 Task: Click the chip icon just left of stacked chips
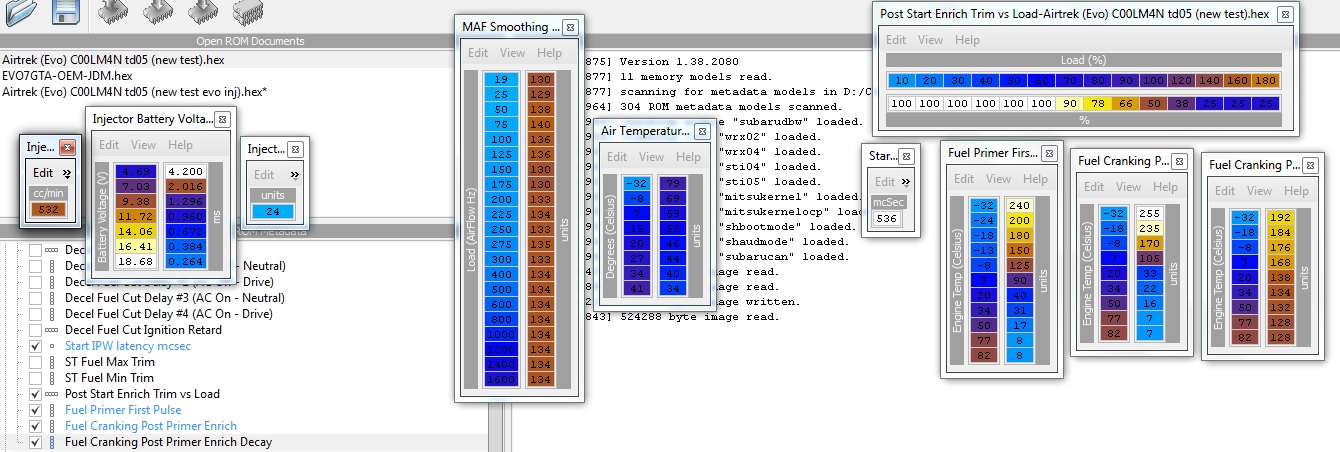point(203,11)
